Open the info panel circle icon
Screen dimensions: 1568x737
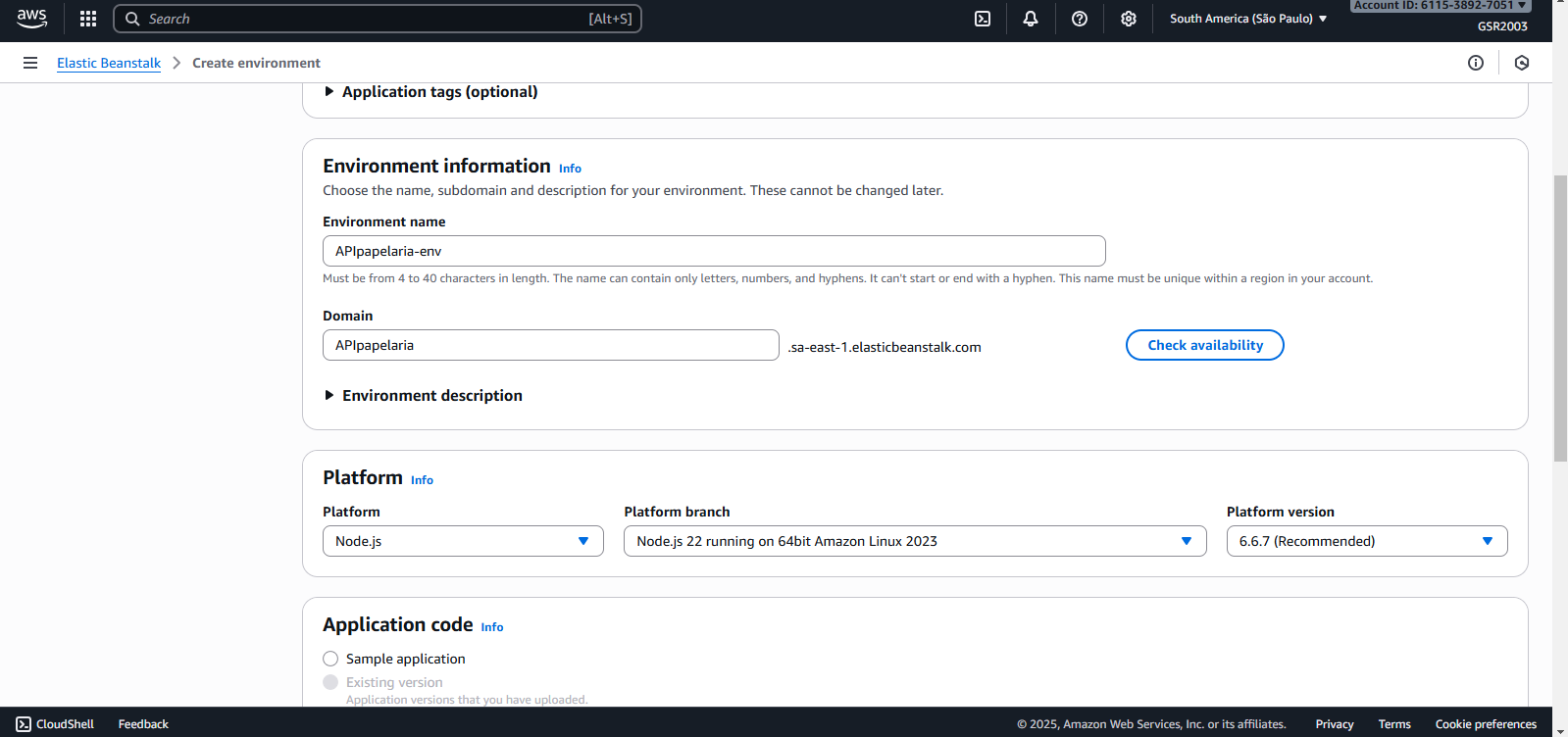(1476, 63)
